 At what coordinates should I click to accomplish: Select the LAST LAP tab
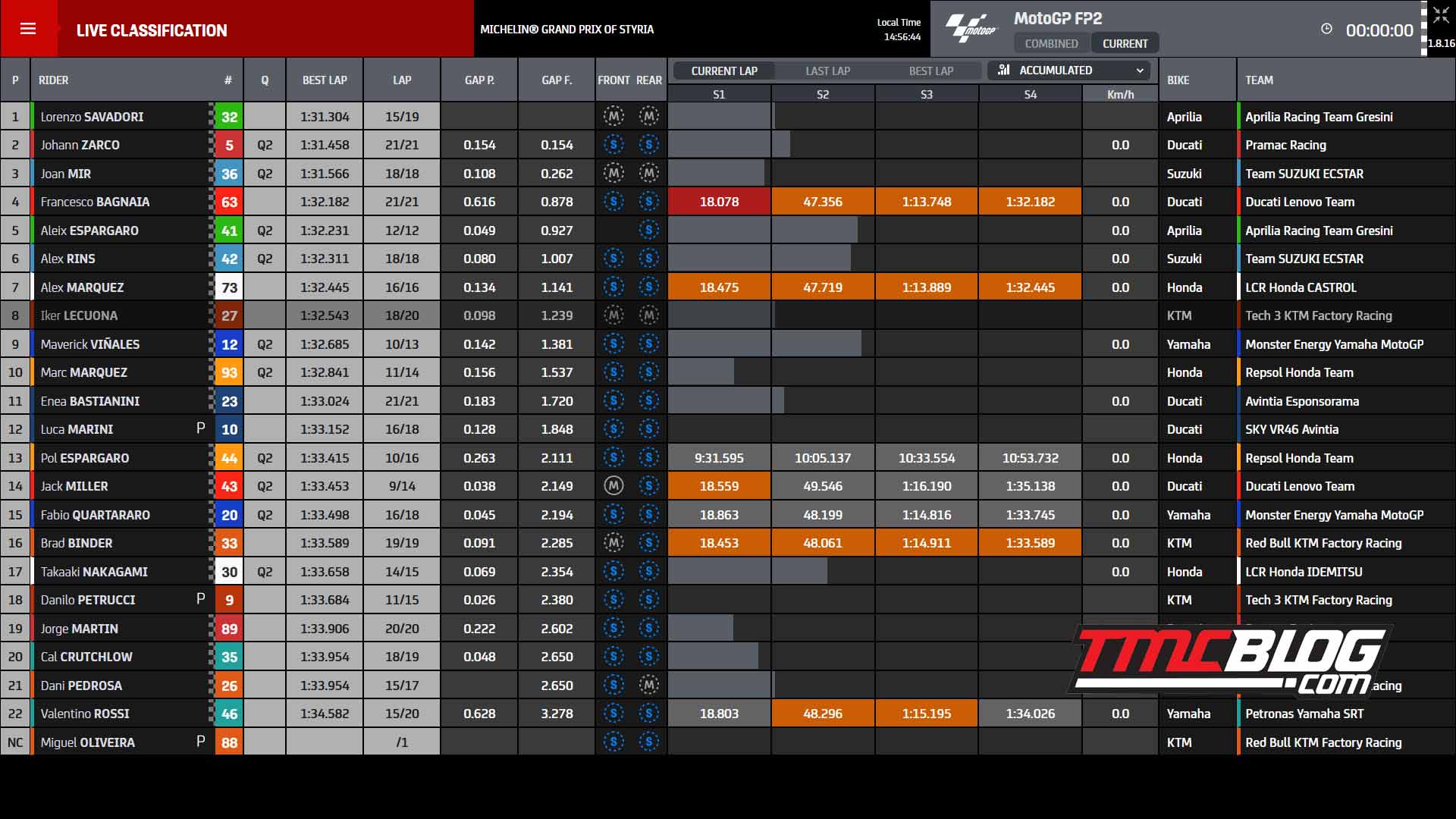[x=827, y=71]
